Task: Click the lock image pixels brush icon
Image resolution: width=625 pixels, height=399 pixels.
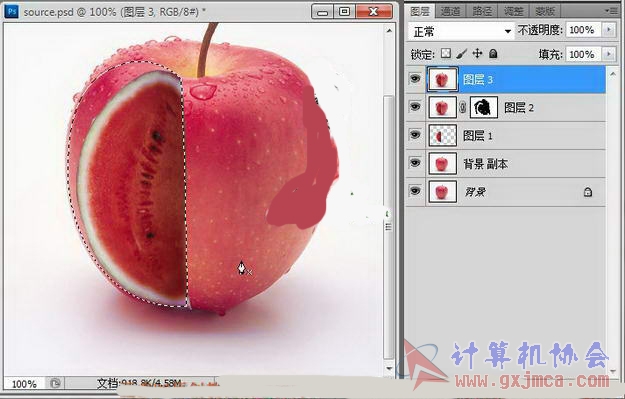Action: pos(462,54)
